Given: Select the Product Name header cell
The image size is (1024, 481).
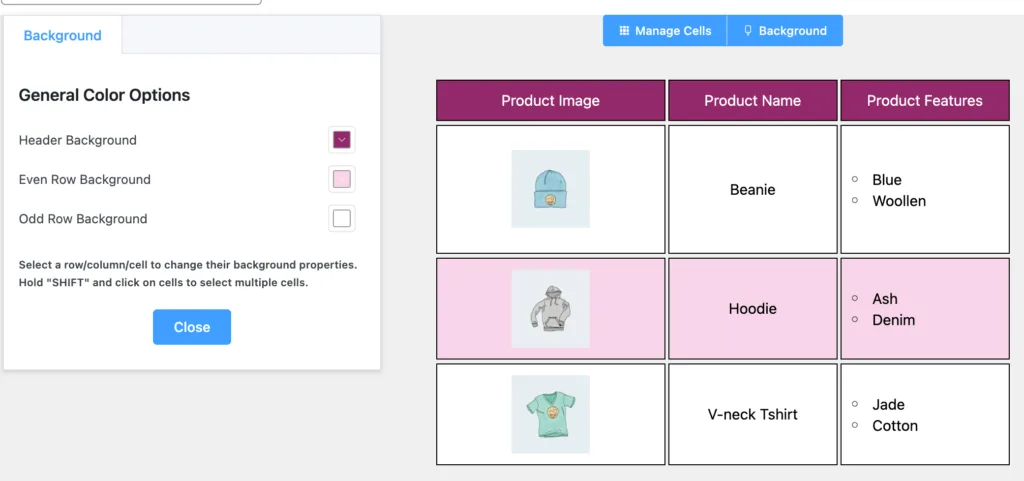Looking at the screenshot, I should point(752,101).
